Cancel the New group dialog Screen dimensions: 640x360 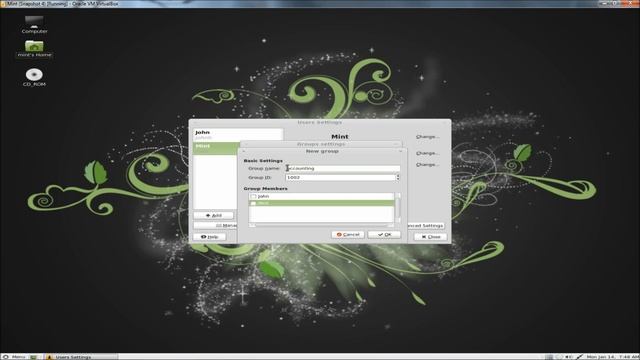(348, 234)
